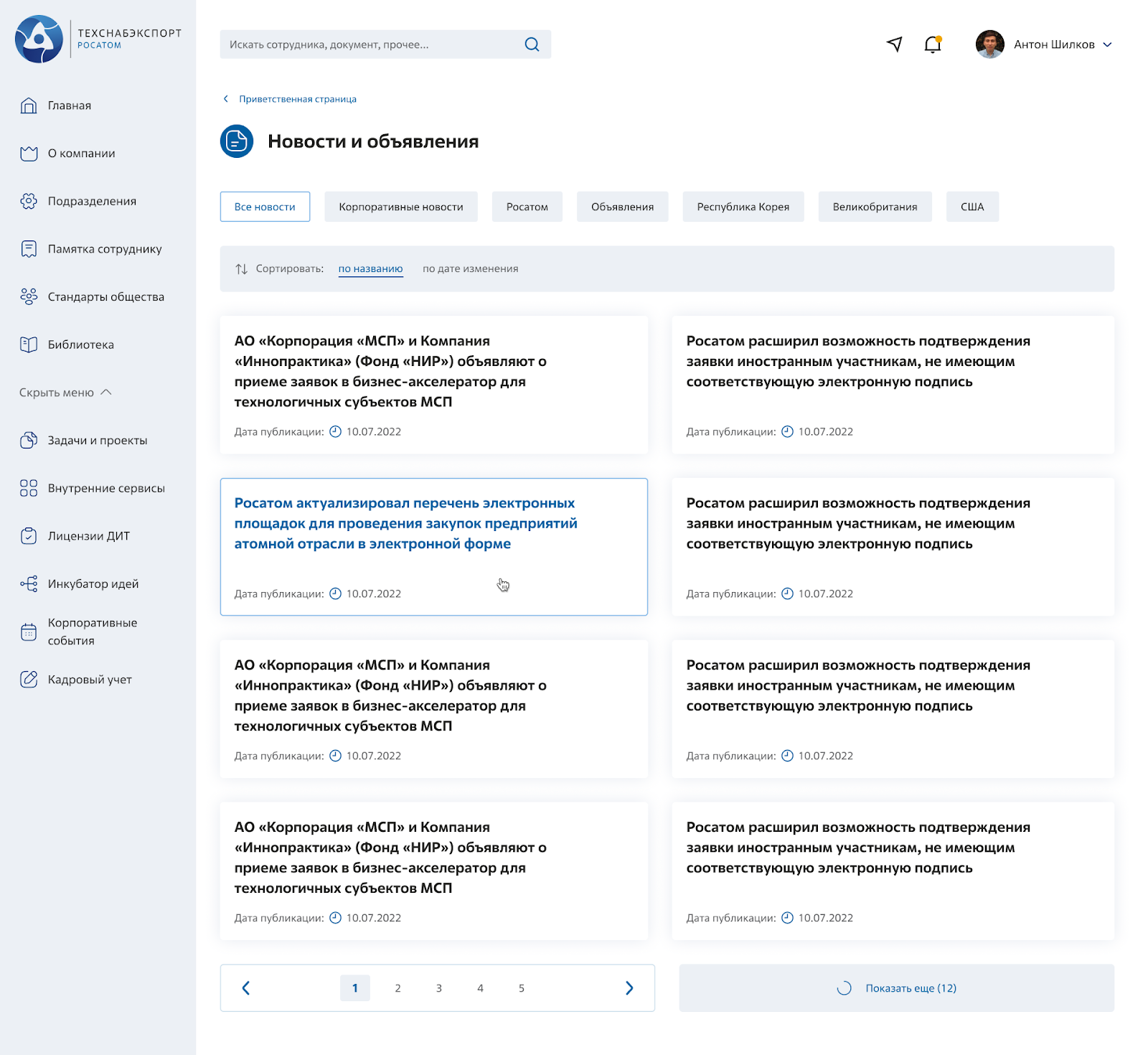Select sorting по названию
The image size is (1148, 1055).
click(370, 268)
